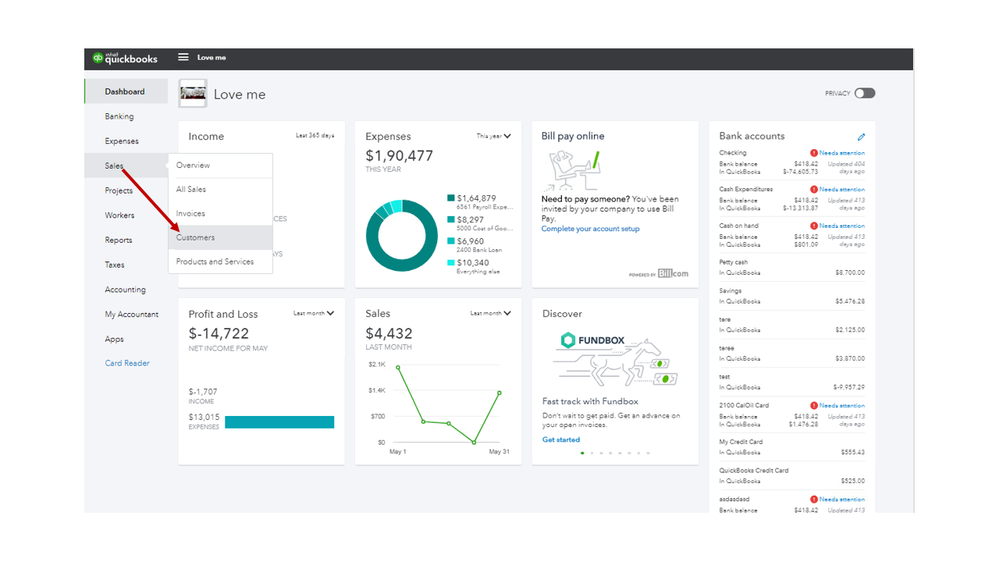Click Cash Expenditures 'Needs attention' alert
The image size is (999, 562).
pos(838,189)
